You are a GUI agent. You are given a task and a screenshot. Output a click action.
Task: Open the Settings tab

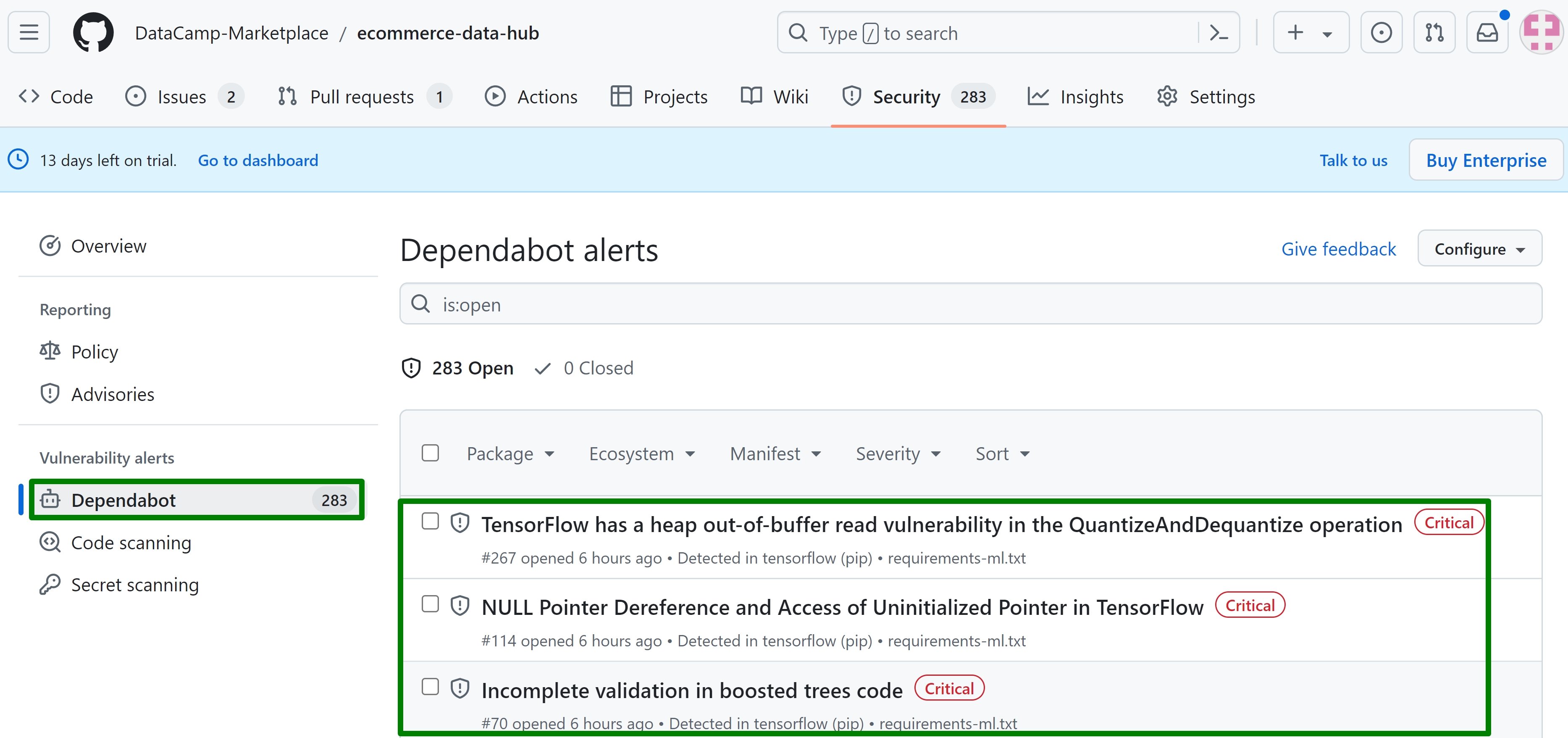point(1206,97)
